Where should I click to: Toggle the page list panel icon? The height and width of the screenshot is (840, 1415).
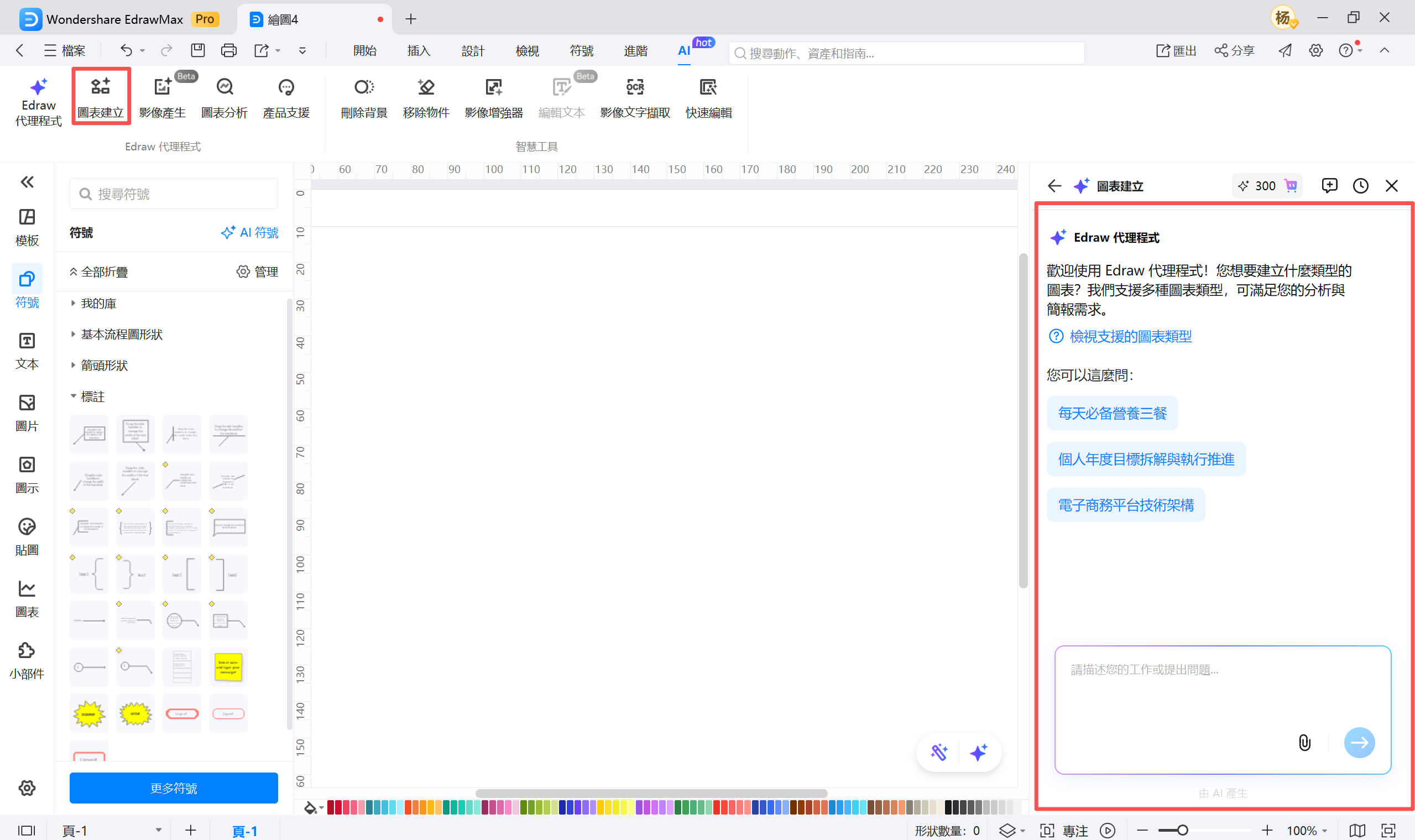(26, 831)
